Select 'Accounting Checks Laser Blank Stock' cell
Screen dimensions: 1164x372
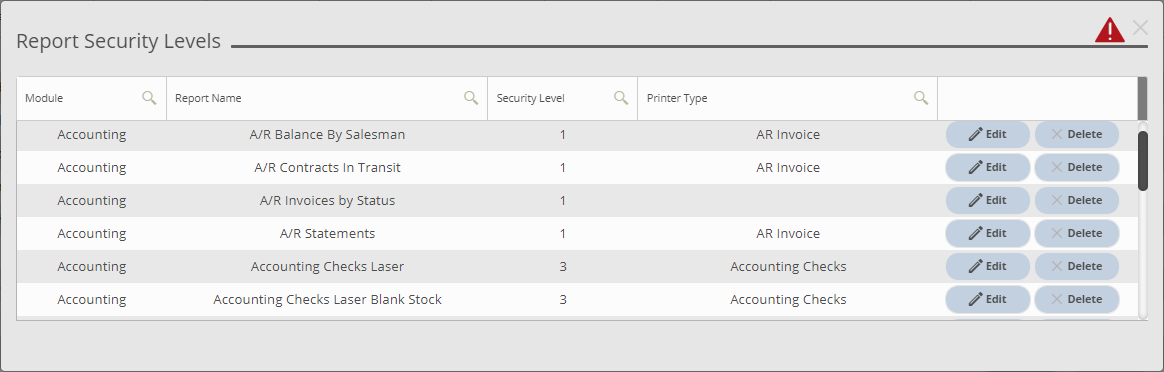click(x=327, y=299)
